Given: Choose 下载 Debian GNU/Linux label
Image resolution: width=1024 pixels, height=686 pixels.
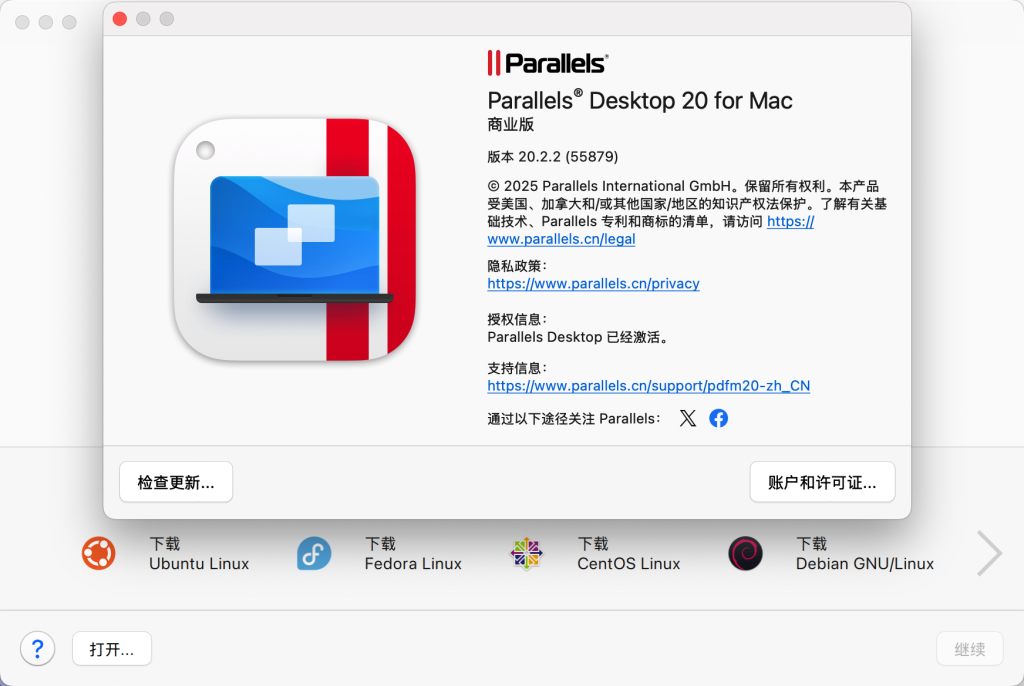Looking at the screenshot, I should [865, 553].
